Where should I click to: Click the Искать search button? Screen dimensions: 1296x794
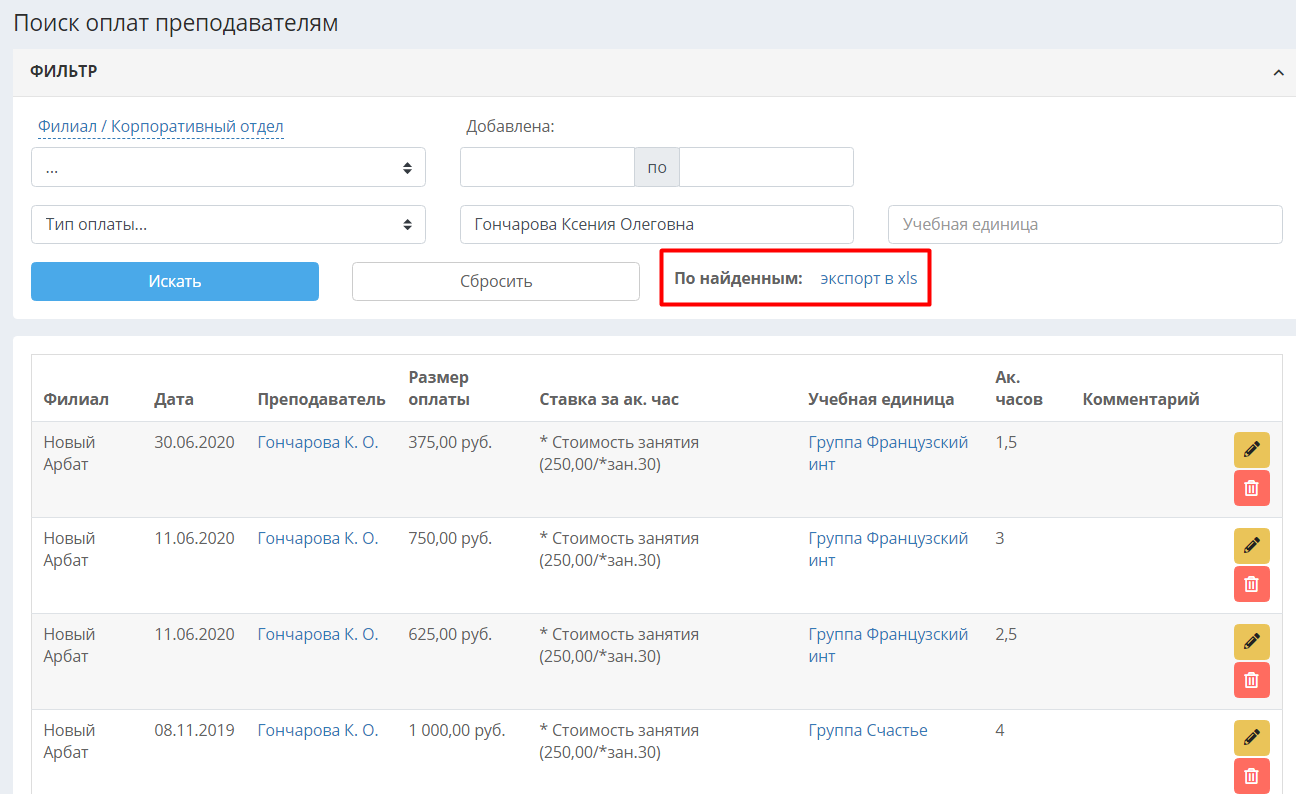click(175, 281)
